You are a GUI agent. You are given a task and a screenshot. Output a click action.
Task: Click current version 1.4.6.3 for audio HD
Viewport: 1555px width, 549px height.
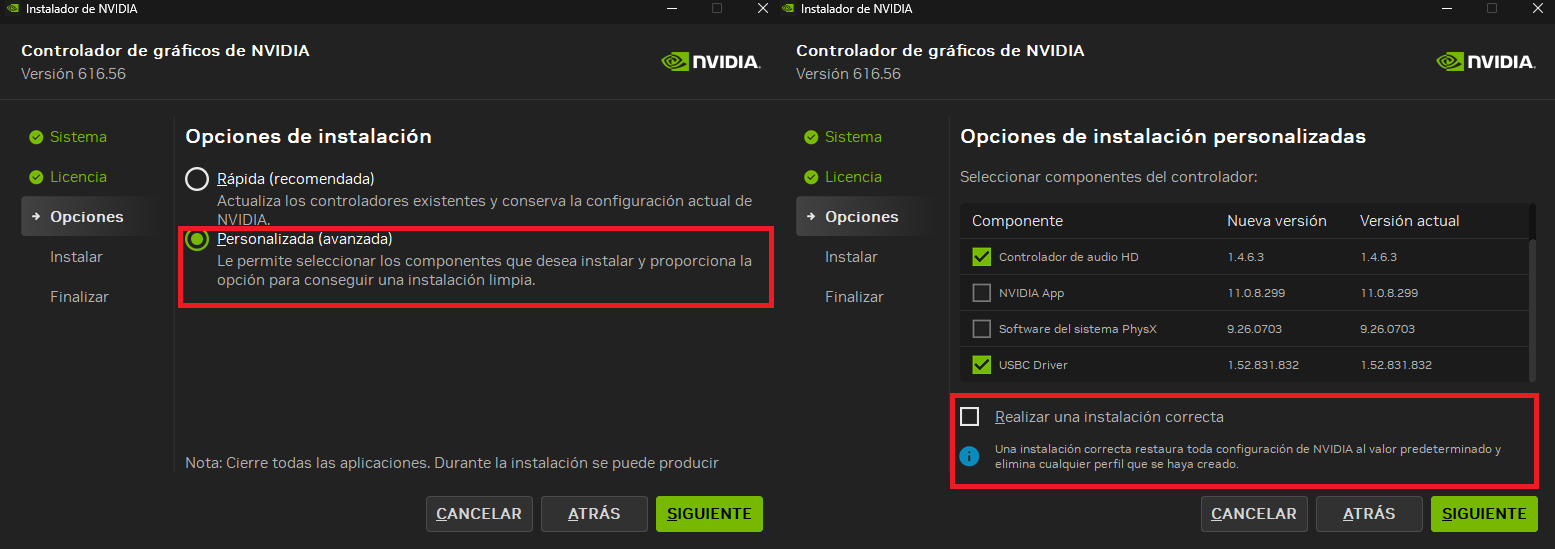click(x=1379, y=257)
